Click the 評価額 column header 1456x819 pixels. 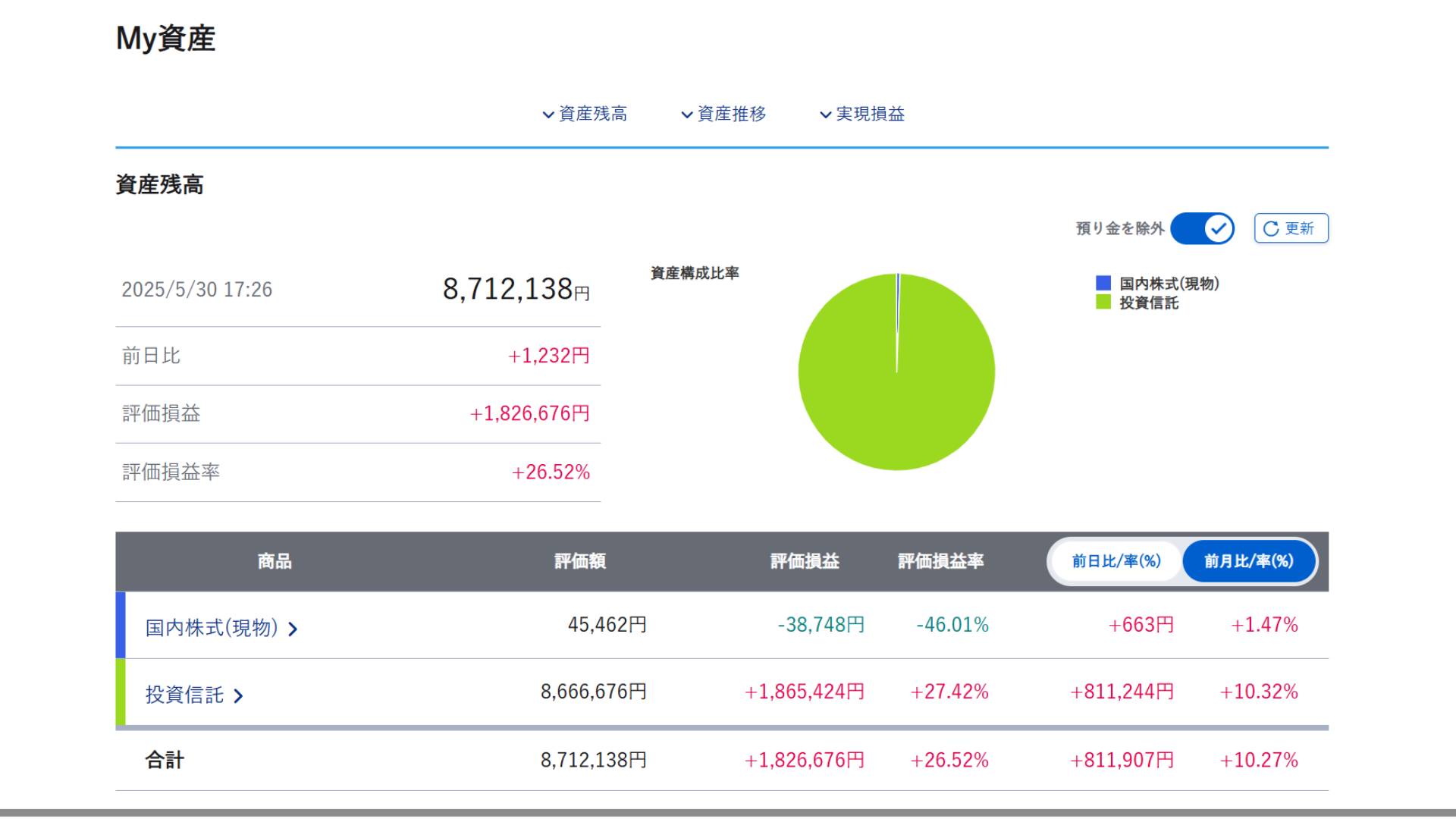[580, 561]
